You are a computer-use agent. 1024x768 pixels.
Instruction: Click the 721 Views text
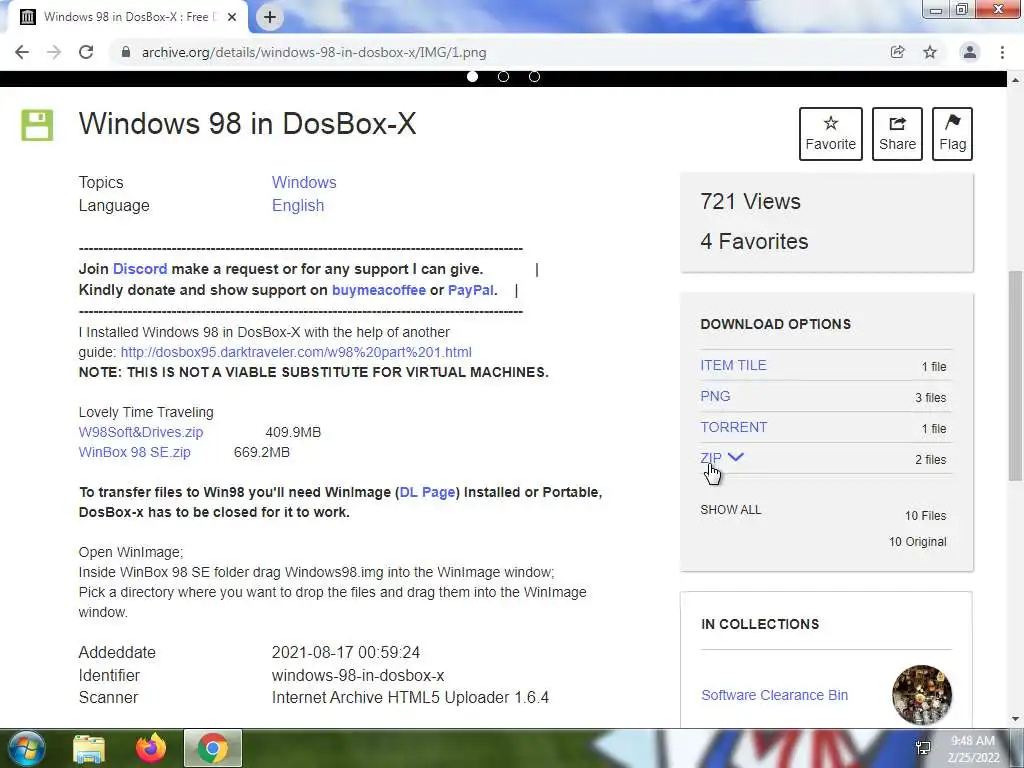tap(750, 201)
